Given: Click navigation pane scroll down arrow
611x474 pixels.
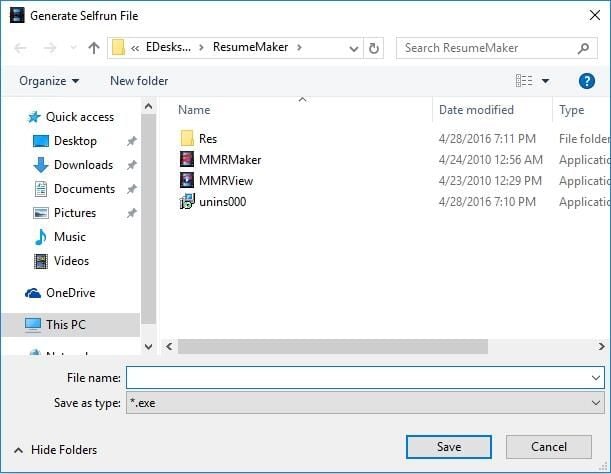Looking at the screenshot, I should [148, 347].
